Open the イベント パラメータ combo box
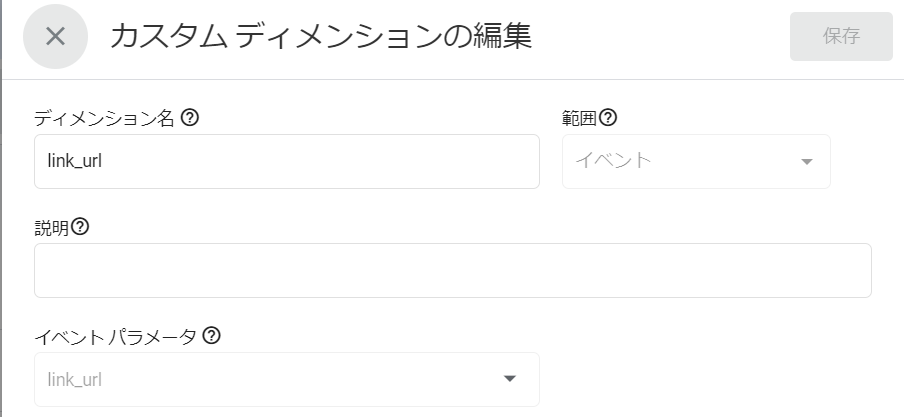The height and width of the screenshot is (417, 907). (286, 379)
